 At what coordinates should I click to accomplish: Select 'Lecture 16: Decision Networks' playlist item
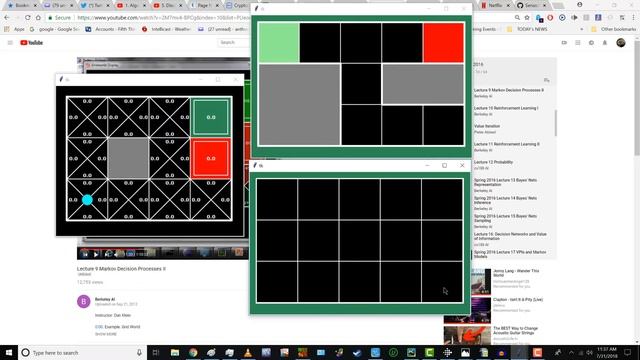510,236
